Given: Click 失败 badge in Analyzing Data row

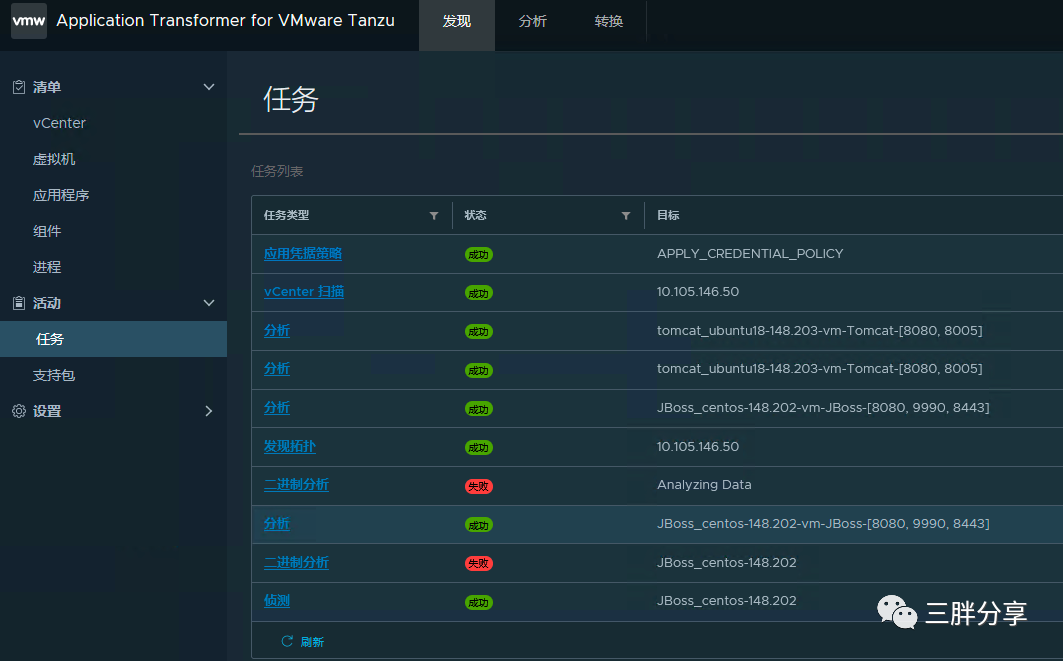Looking at the screenshot, I should tap(479, 486).
